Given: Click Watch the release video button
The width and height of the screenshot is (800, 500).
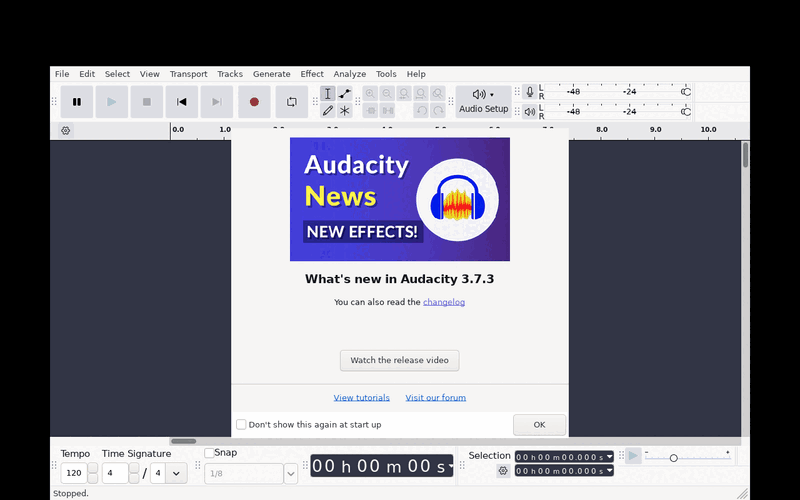Looking at the screenshot, I should tap(399, 360).
